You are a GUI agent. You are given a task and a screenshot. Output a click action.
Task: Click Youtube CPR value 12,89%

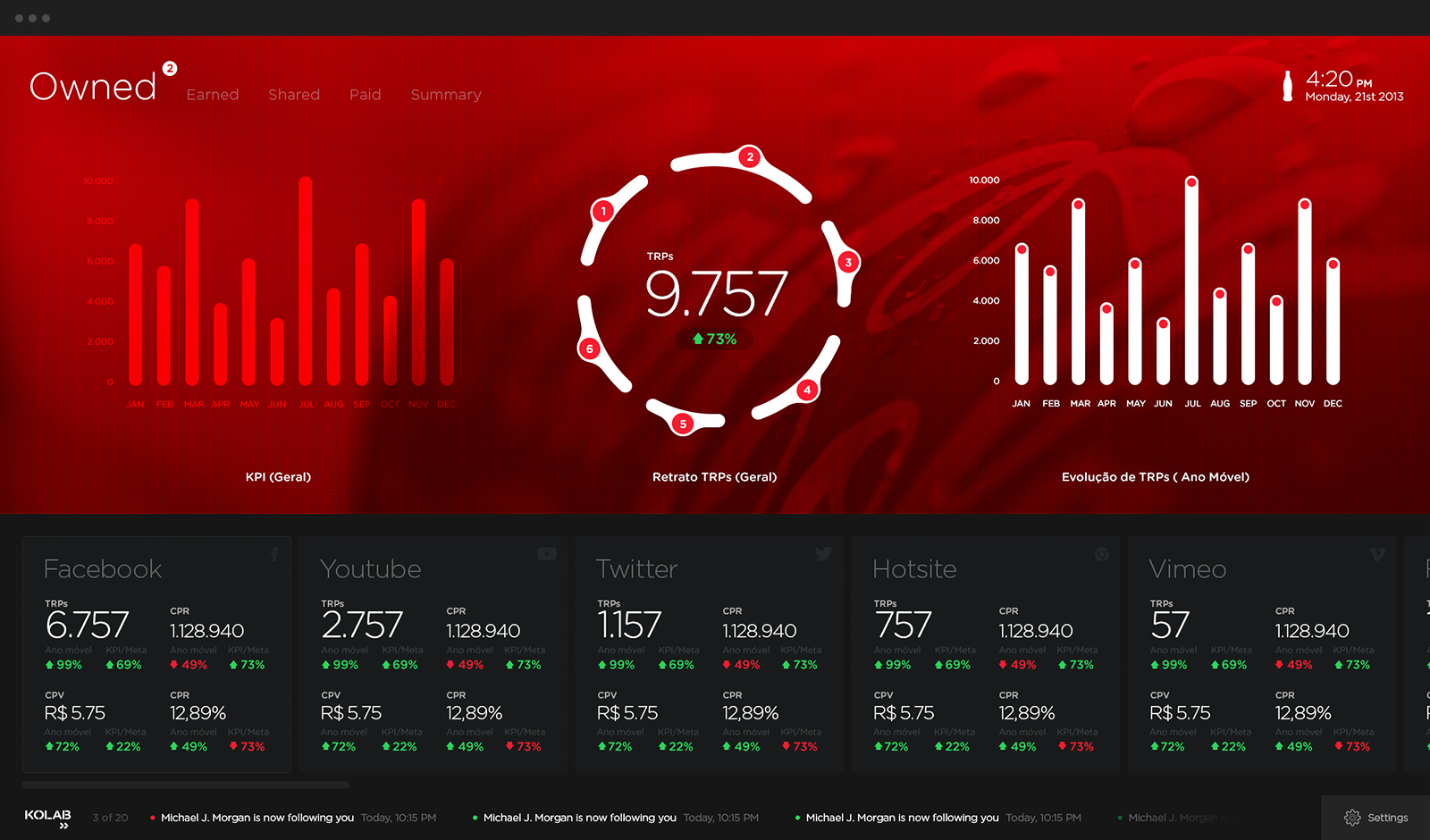point(475,713)
